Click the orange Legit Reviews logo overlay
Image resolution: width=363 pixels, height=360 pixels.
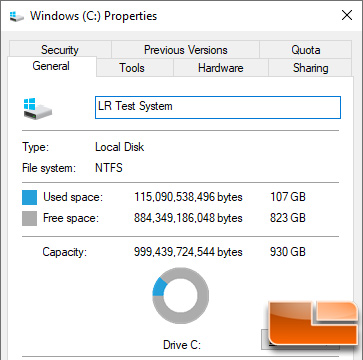point(313,323)
